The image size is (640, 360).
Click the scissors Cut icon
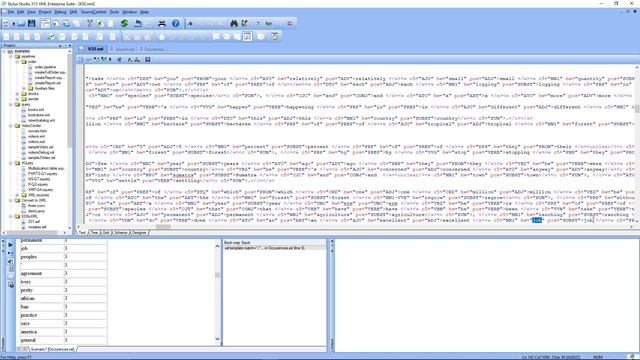pyautogui.click(x=89, y=23)
